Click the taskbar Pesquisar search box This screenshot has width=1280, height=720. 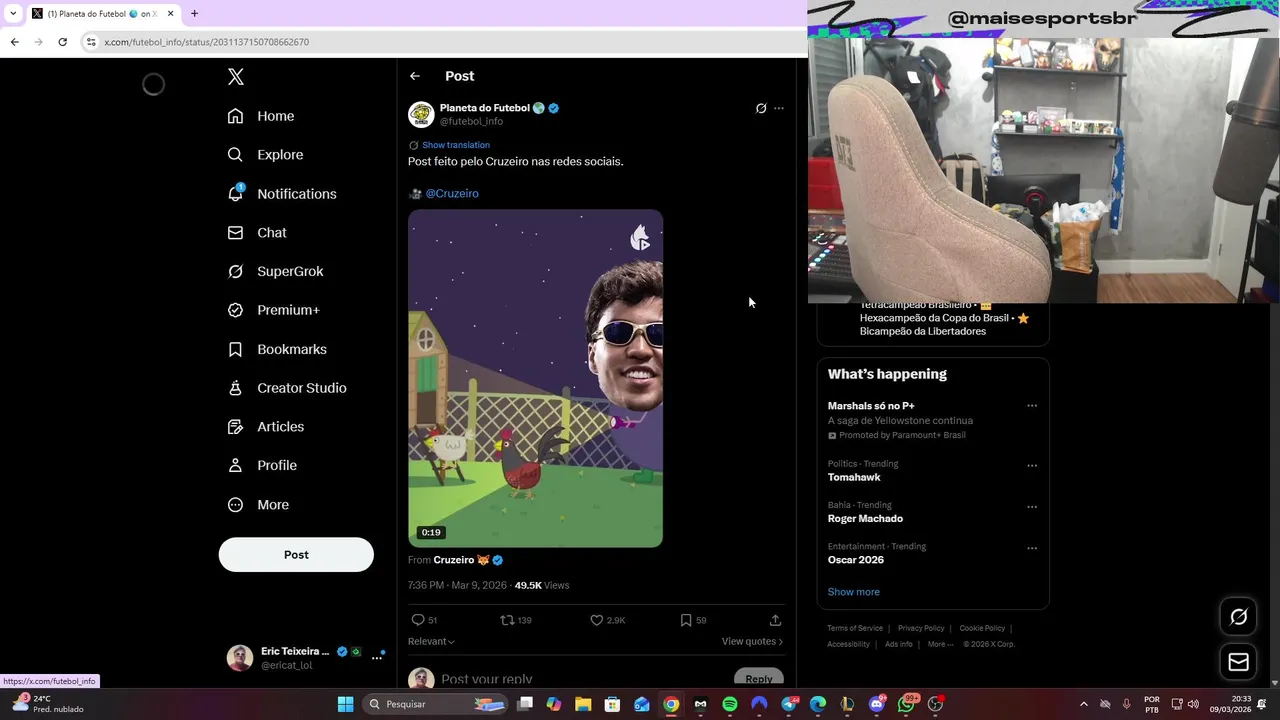click(435, 704)
